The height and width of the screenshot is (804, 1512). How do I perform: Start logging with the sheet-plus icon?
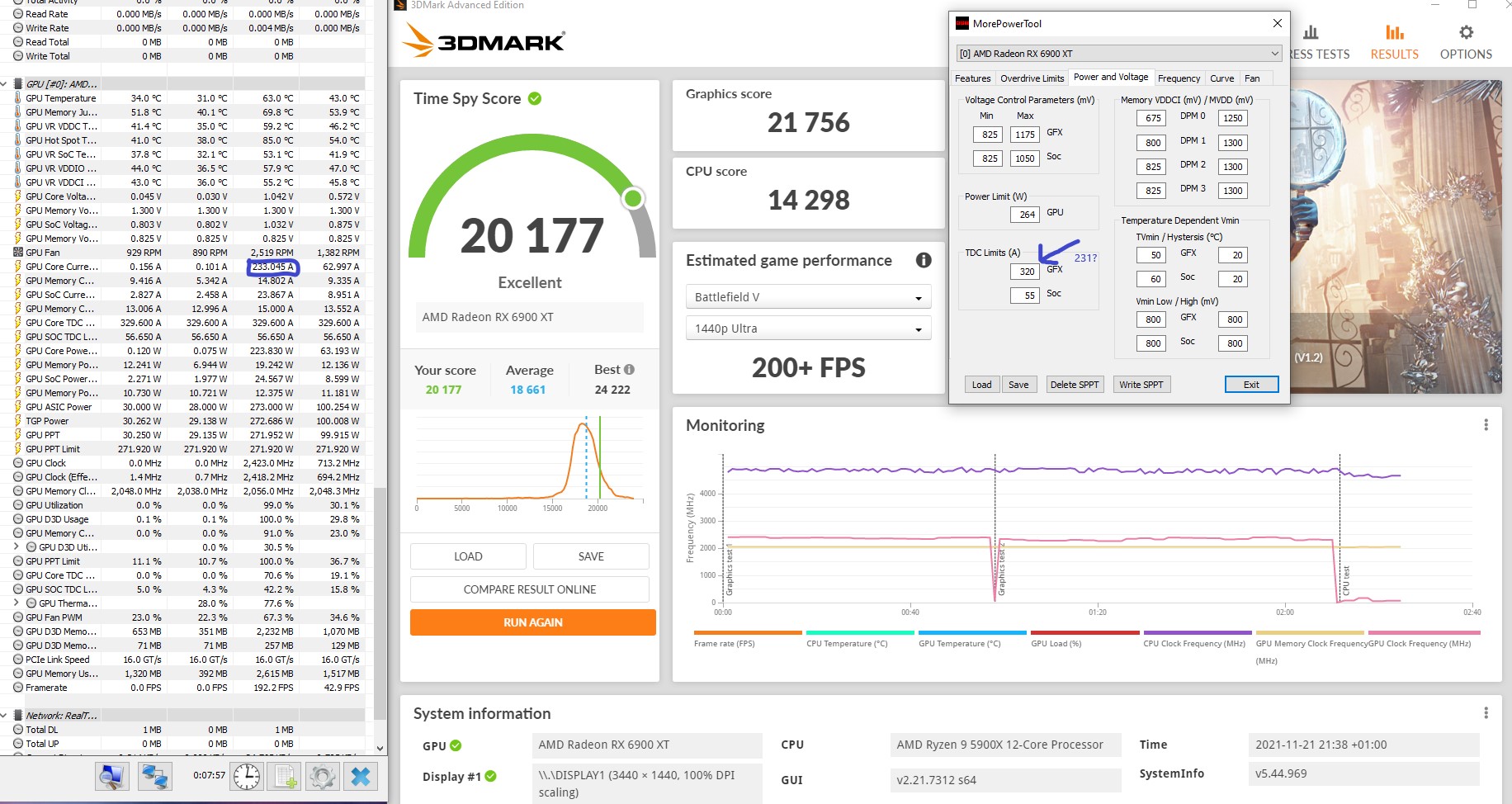point(286,776)
